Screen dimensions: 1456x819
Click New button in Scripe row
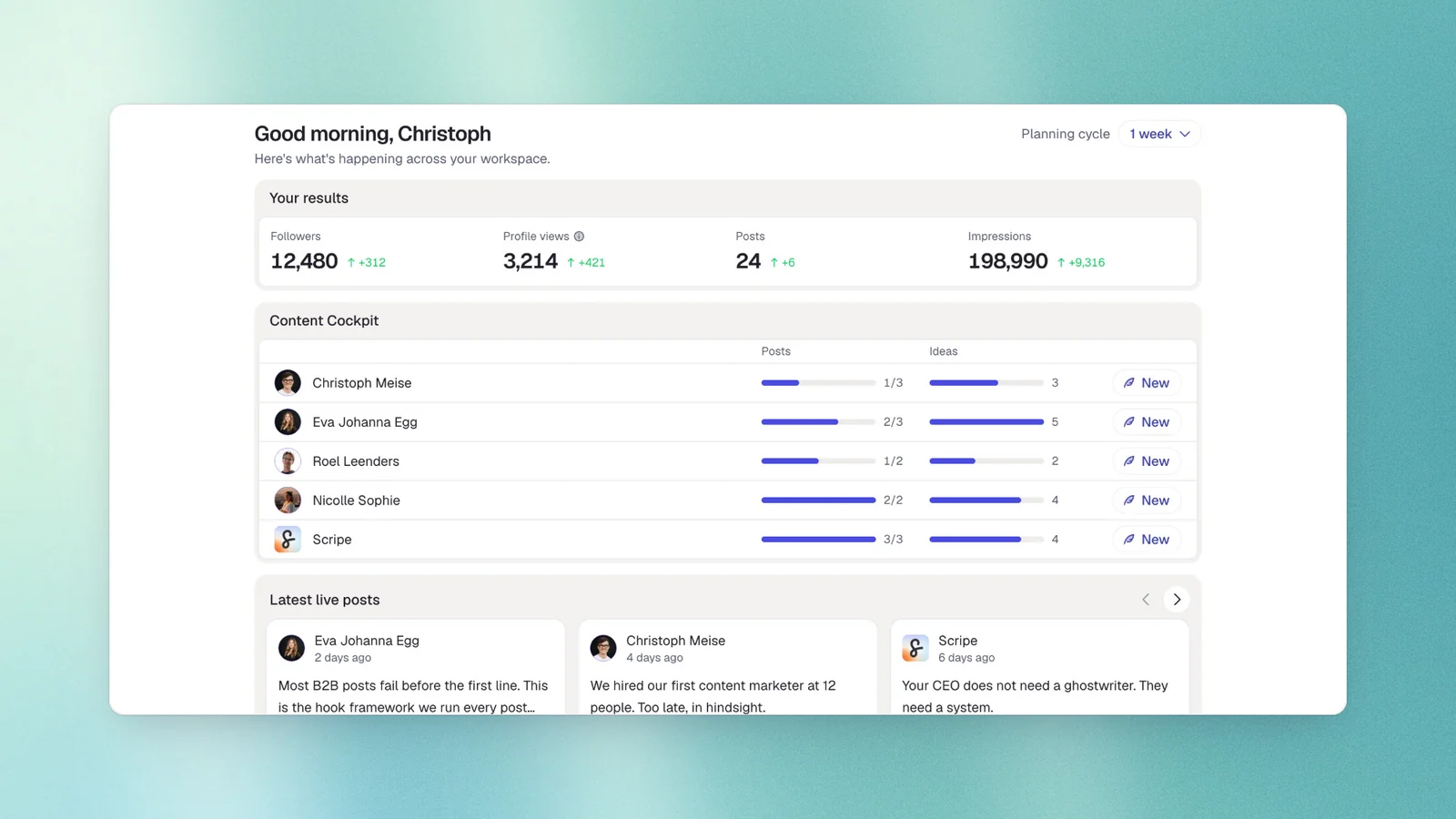tap(1147, 540)
